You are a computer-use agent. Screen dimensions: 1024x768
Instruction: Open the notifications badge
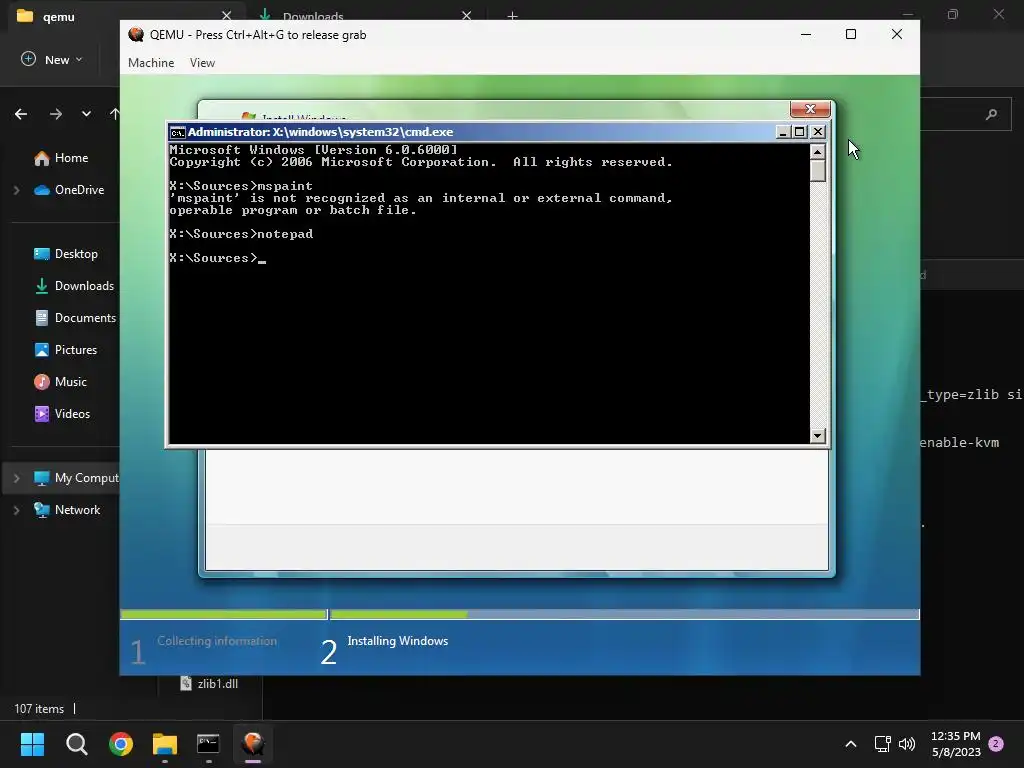tap(996, 744)
